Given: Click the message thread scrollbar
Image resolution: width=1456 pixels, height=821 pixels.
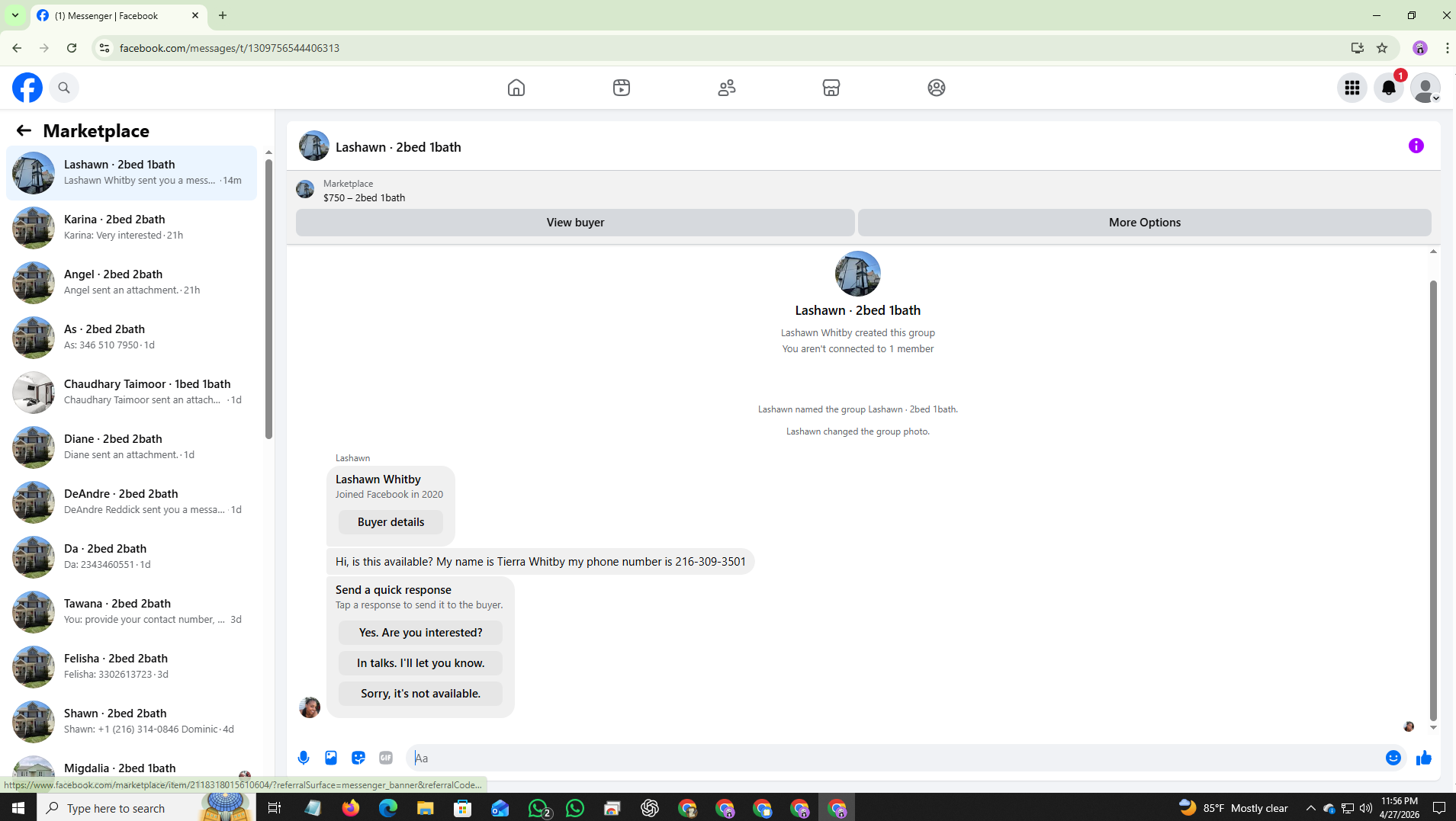Looking at the screenshot, I should (1433, 500).
